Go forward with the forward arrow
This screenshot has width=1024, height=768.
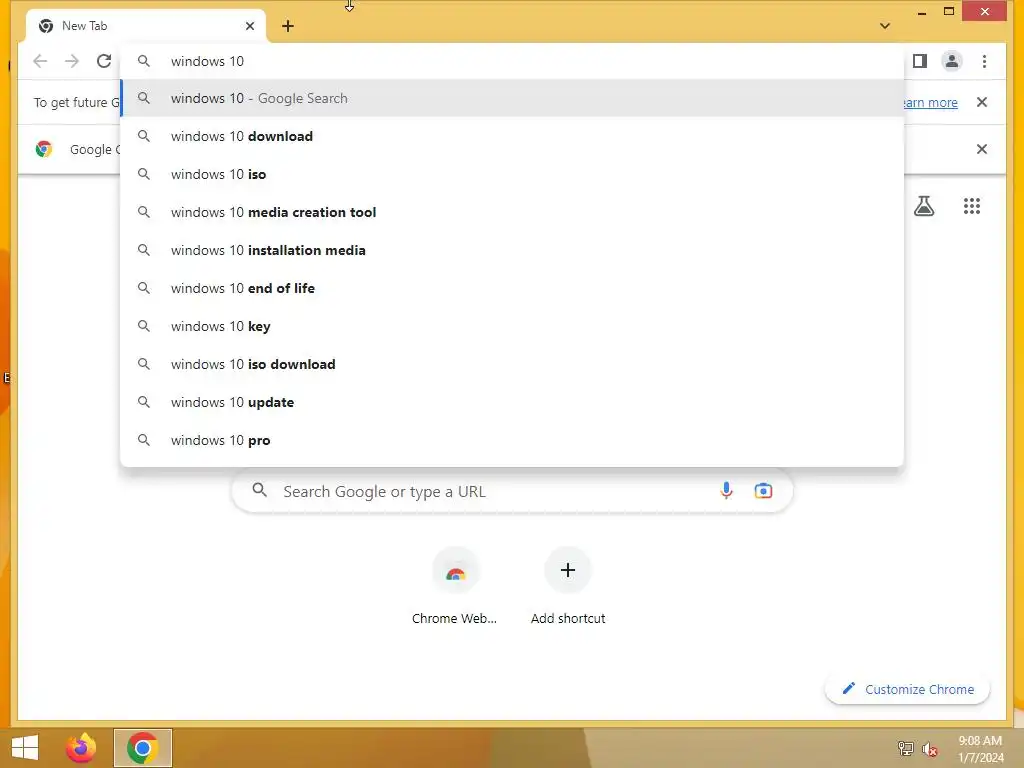coord(72,61)
